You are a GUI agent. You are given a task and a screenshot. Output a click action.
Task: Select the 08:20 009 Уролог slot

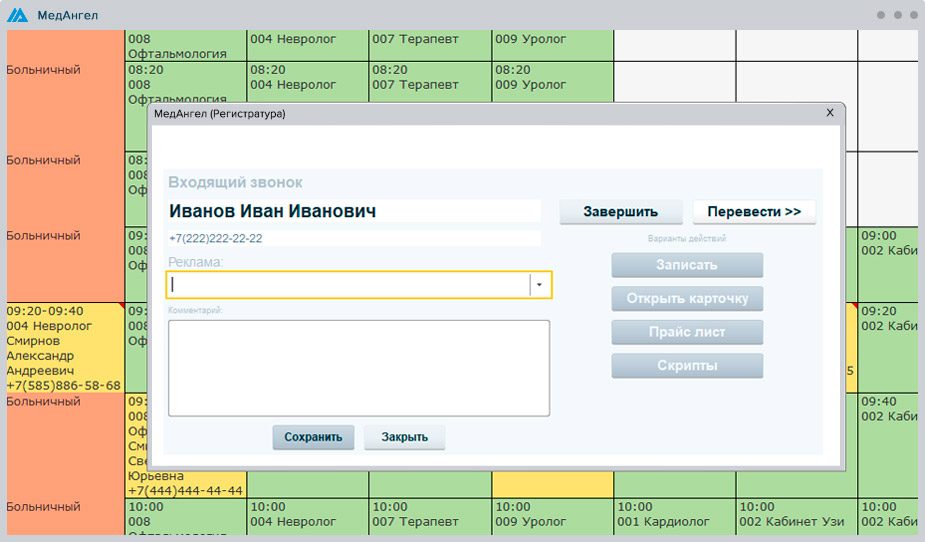click(x=551, y=78)
